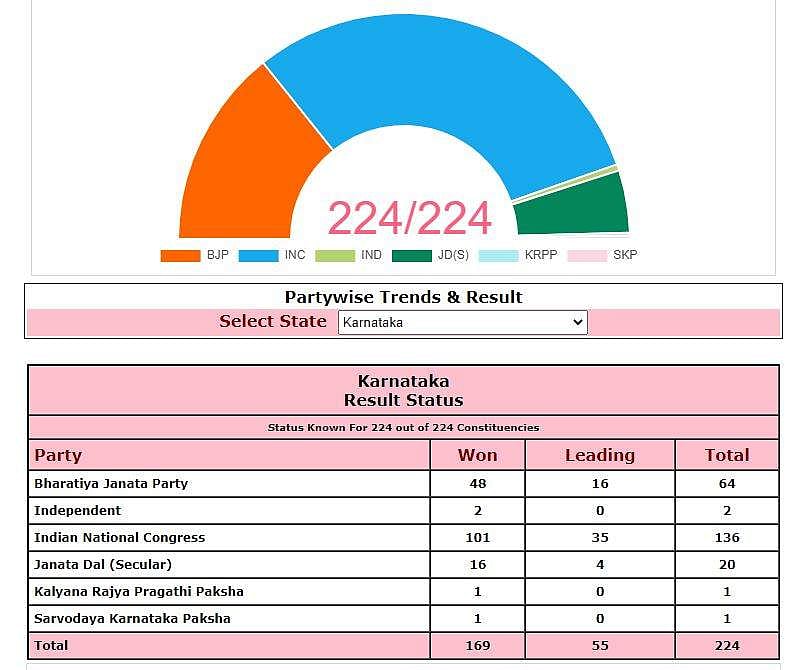The width and height of the screenshot is (802, 670).
Task: Click Sarvodaya Karnataka Paksha party name
Action: pos(132,618)
